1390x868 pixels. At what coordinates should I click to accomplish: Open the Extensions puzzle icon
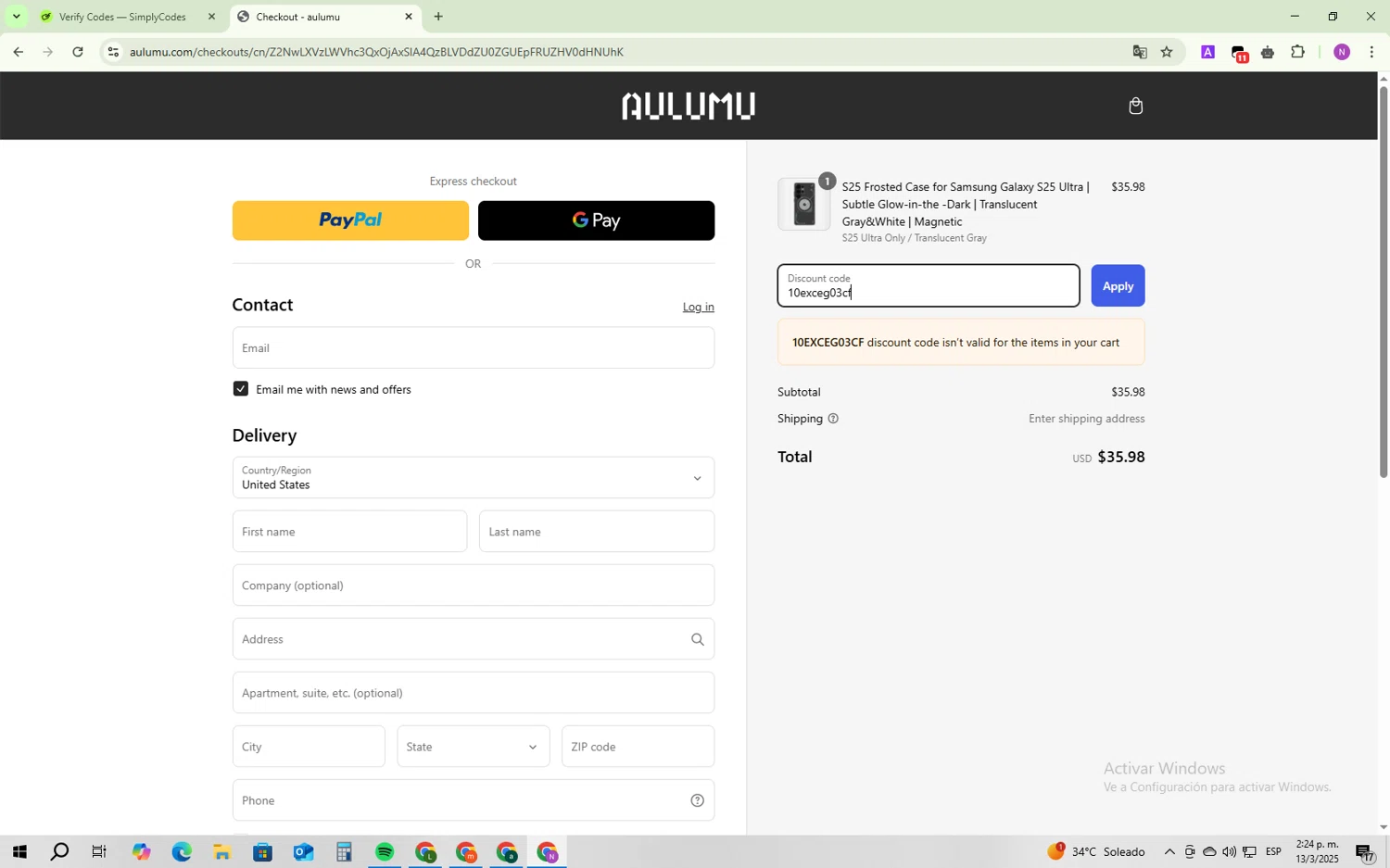(1297, 52)
